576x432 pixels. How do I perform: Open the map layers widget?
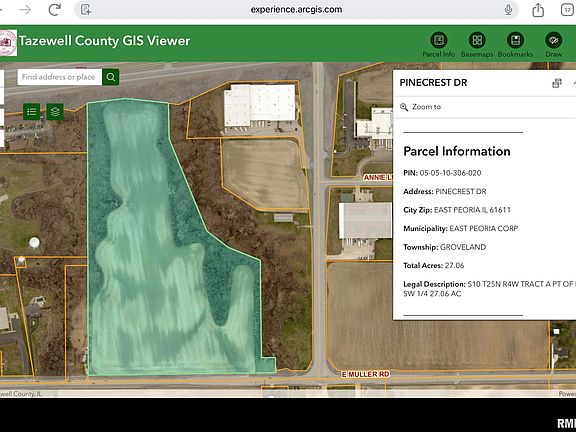[55, 112]
